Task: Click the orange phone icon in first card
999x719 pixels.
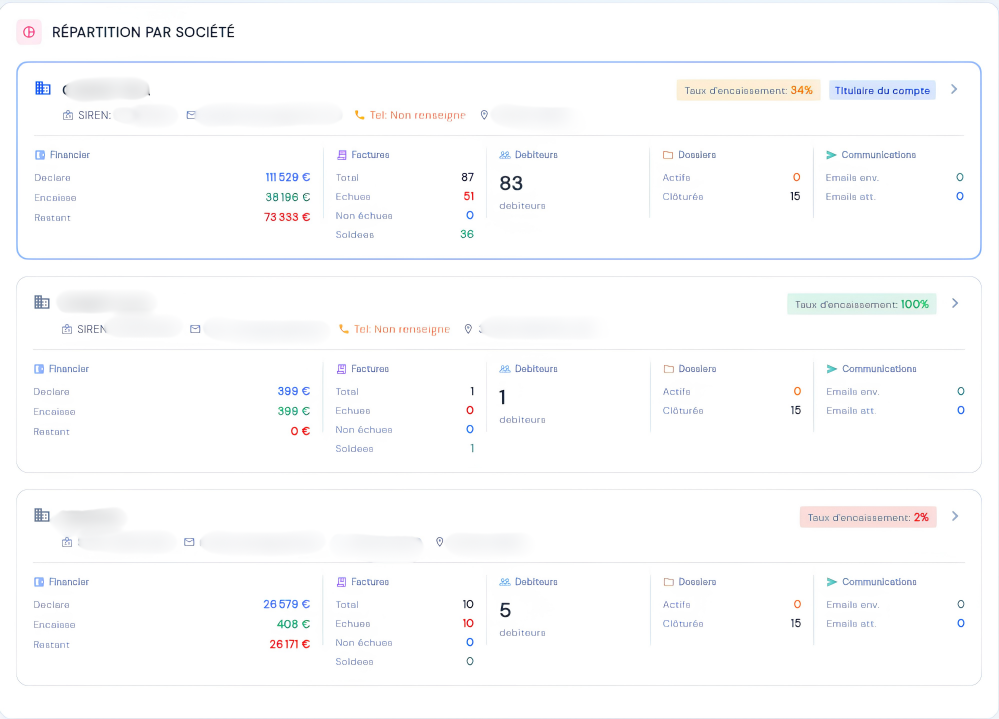Action: pyautogui.click(x=359, y=115)
